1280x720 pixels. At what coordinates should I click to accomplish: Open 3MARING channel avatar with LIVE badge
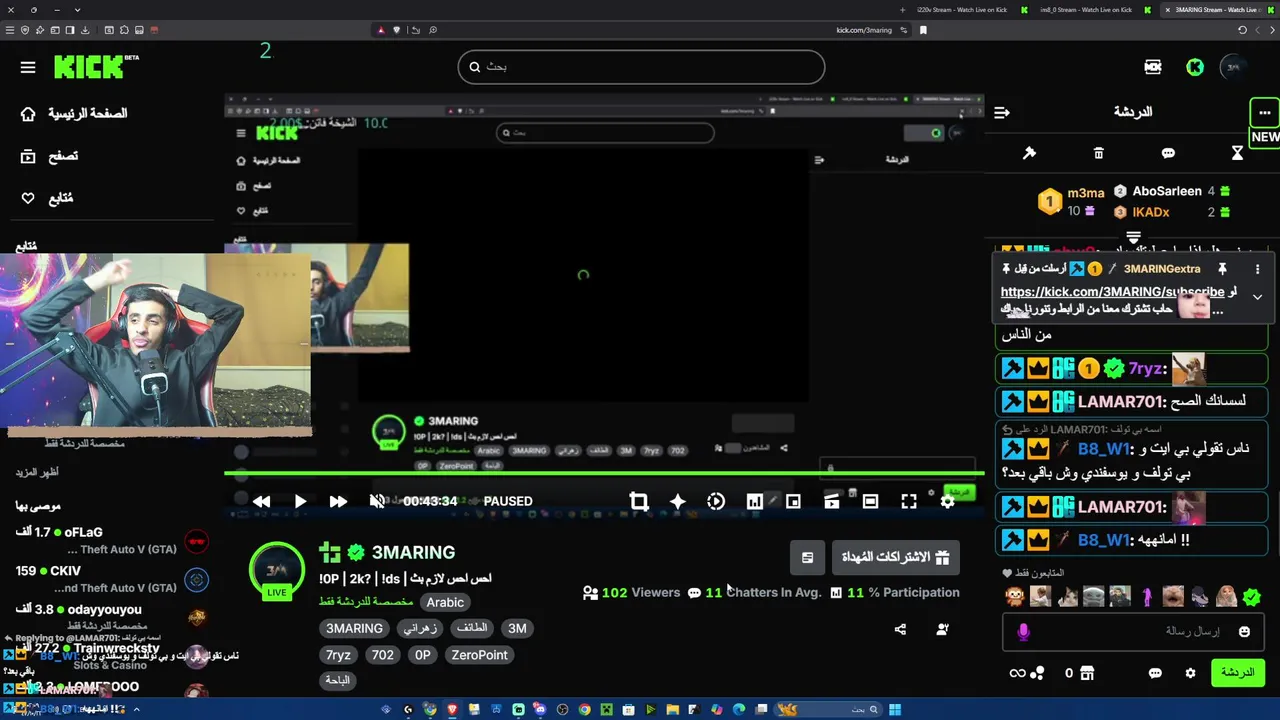(277, 572)
